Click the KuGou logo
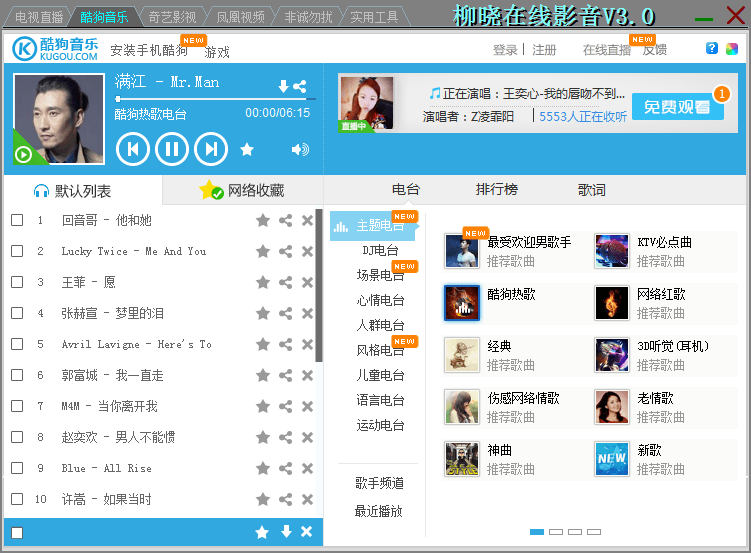The height and width of the screenshot is (553, 751). click(x=55, y=49)
